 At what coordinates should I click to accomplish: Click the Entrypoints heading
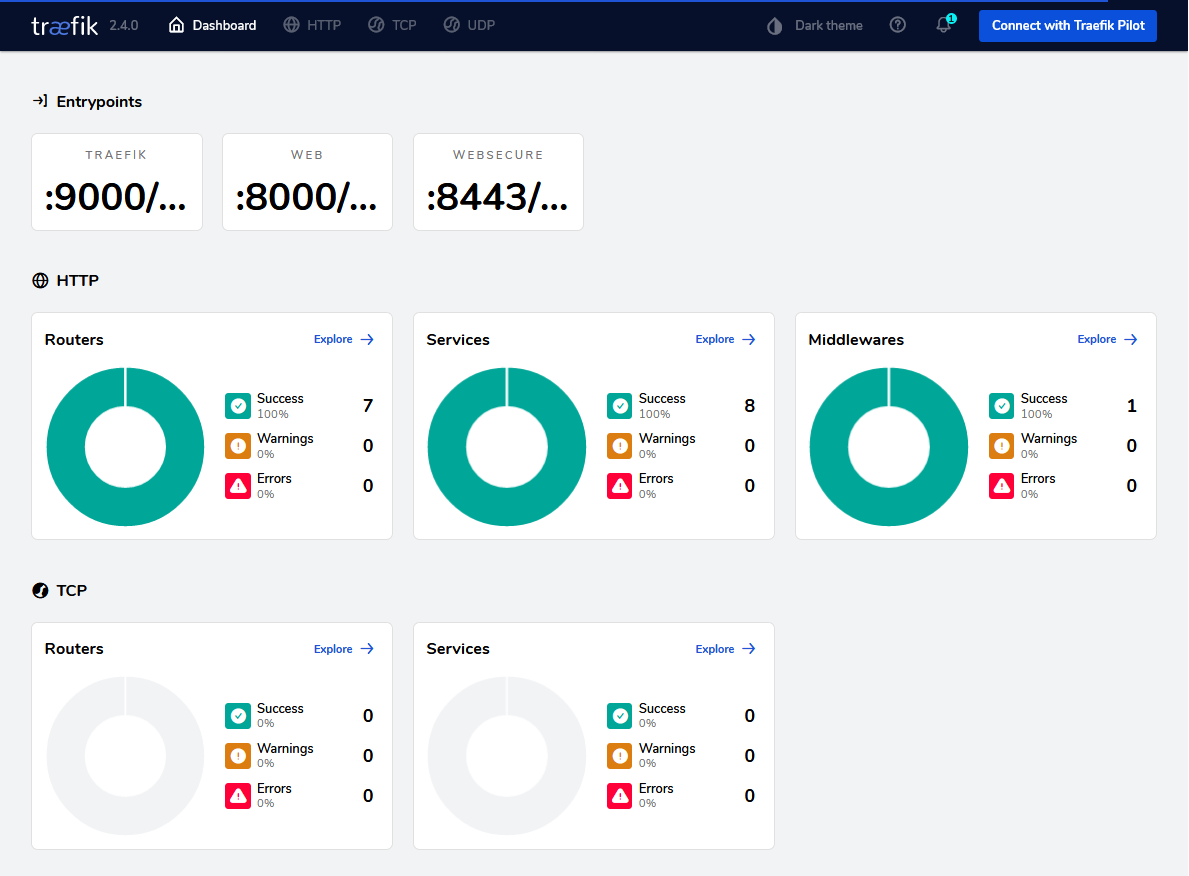click(x=99, y=102)
